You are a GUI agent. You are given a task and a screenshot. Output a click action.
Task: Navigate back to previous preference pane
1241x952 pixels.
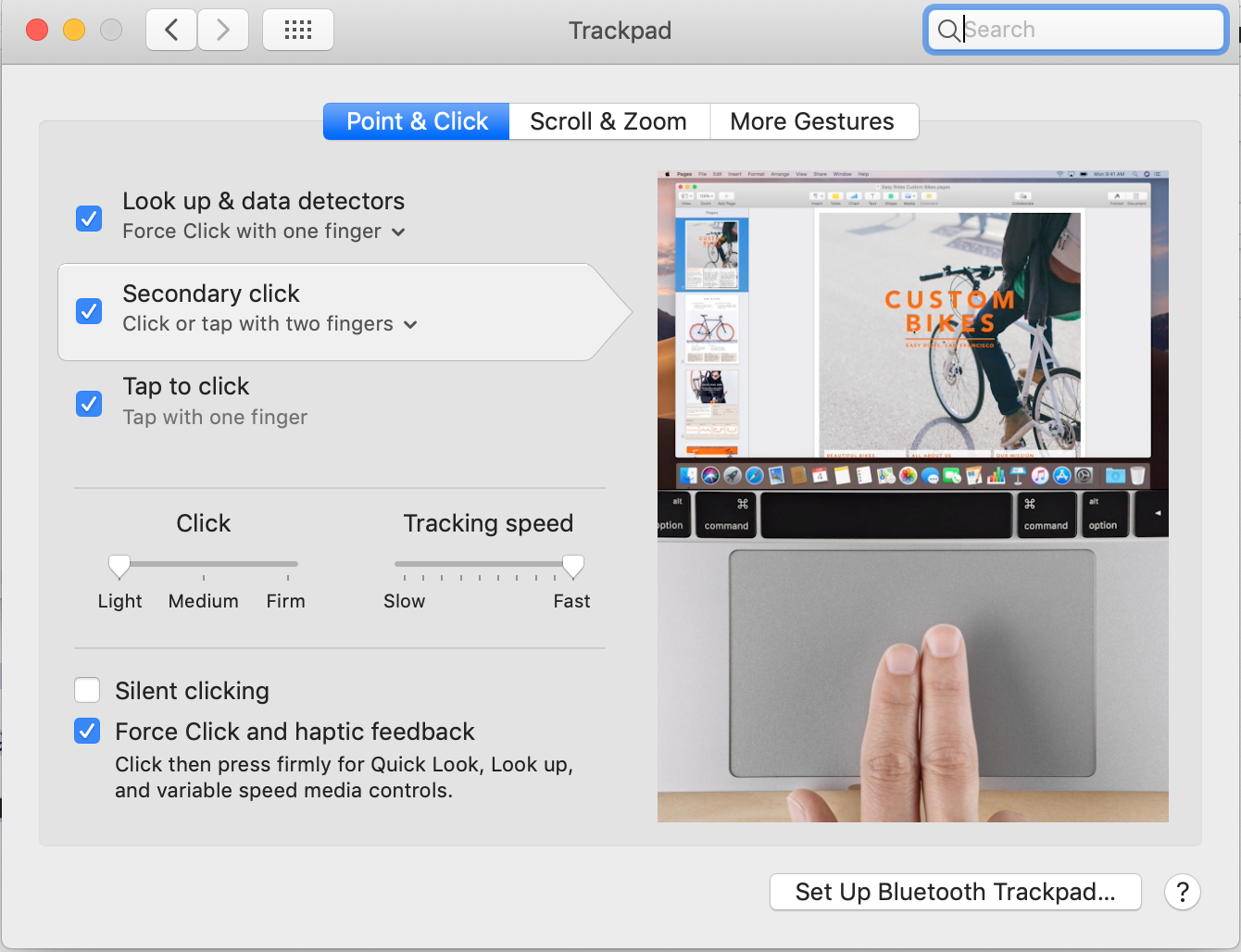point(170,29)
